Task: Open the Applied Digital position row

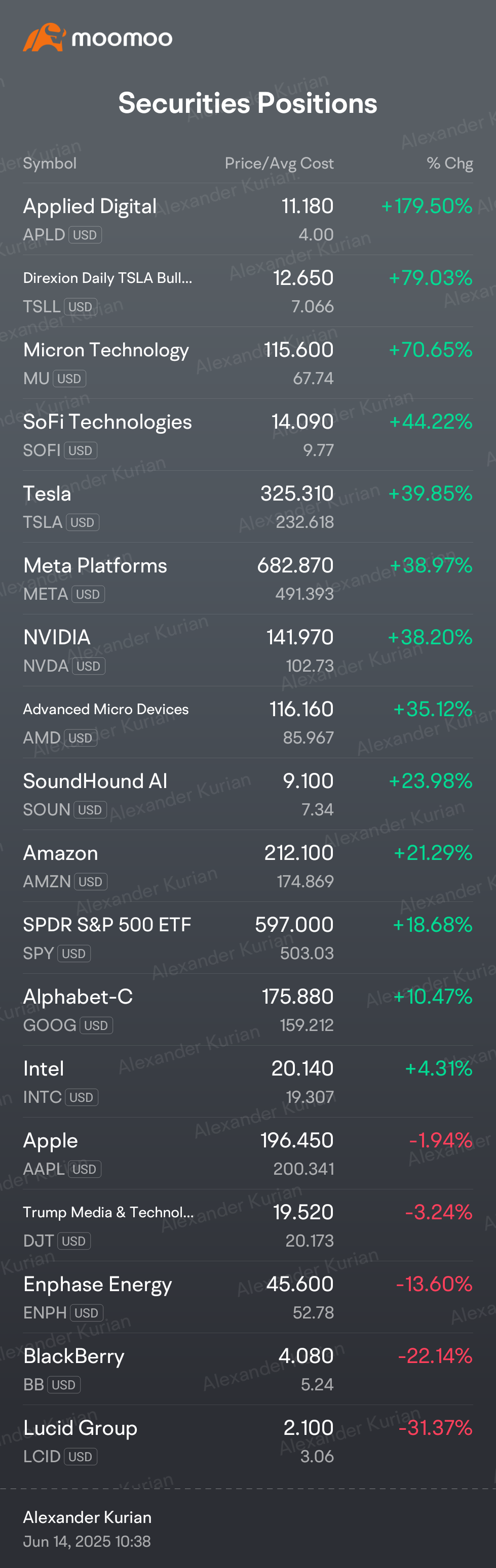Action: (248, 219)
